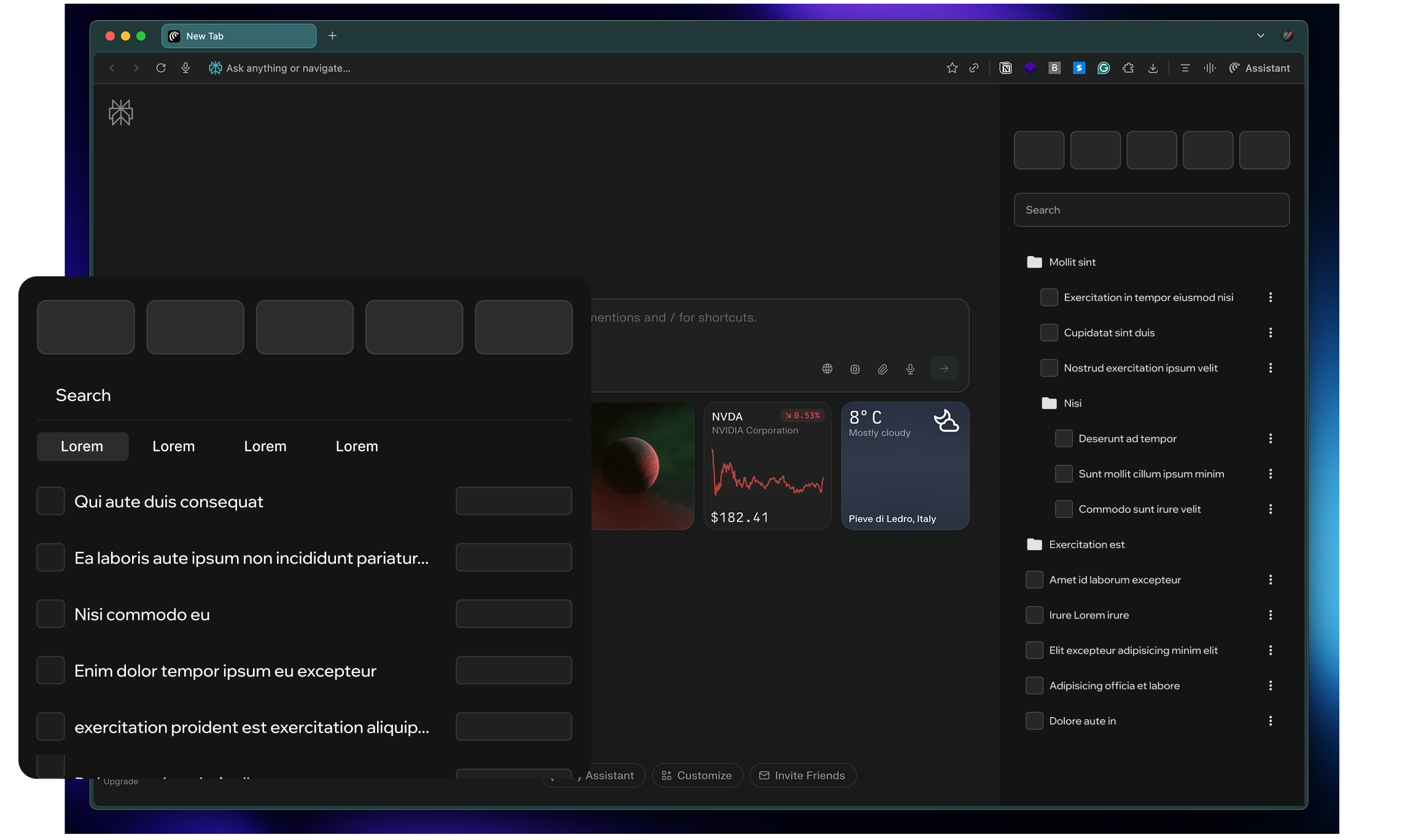The height and width of the screenshot is (840, 1402).
Task: Open the downloads icon in toolbar
Action: click(1153, 68)
